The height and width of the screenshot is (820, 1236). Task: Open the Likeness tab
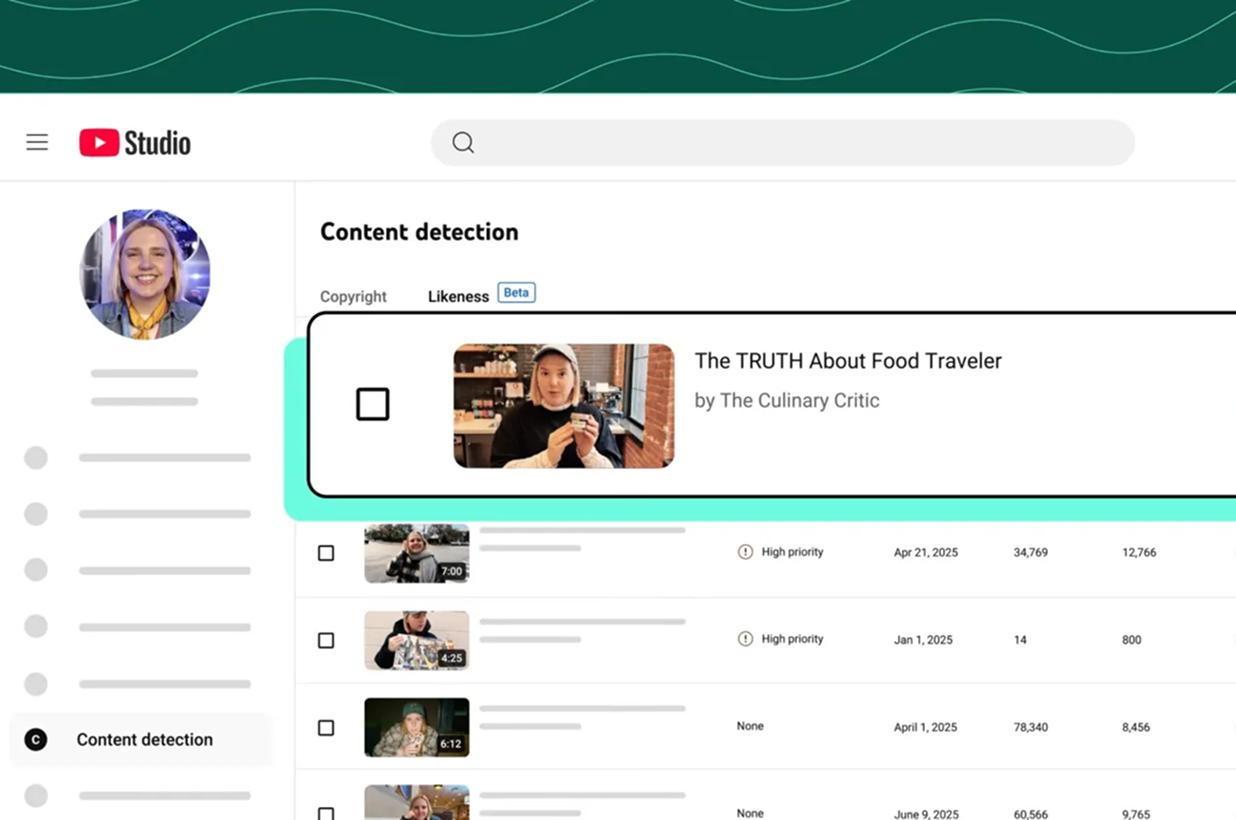click(x=458, y=296)
